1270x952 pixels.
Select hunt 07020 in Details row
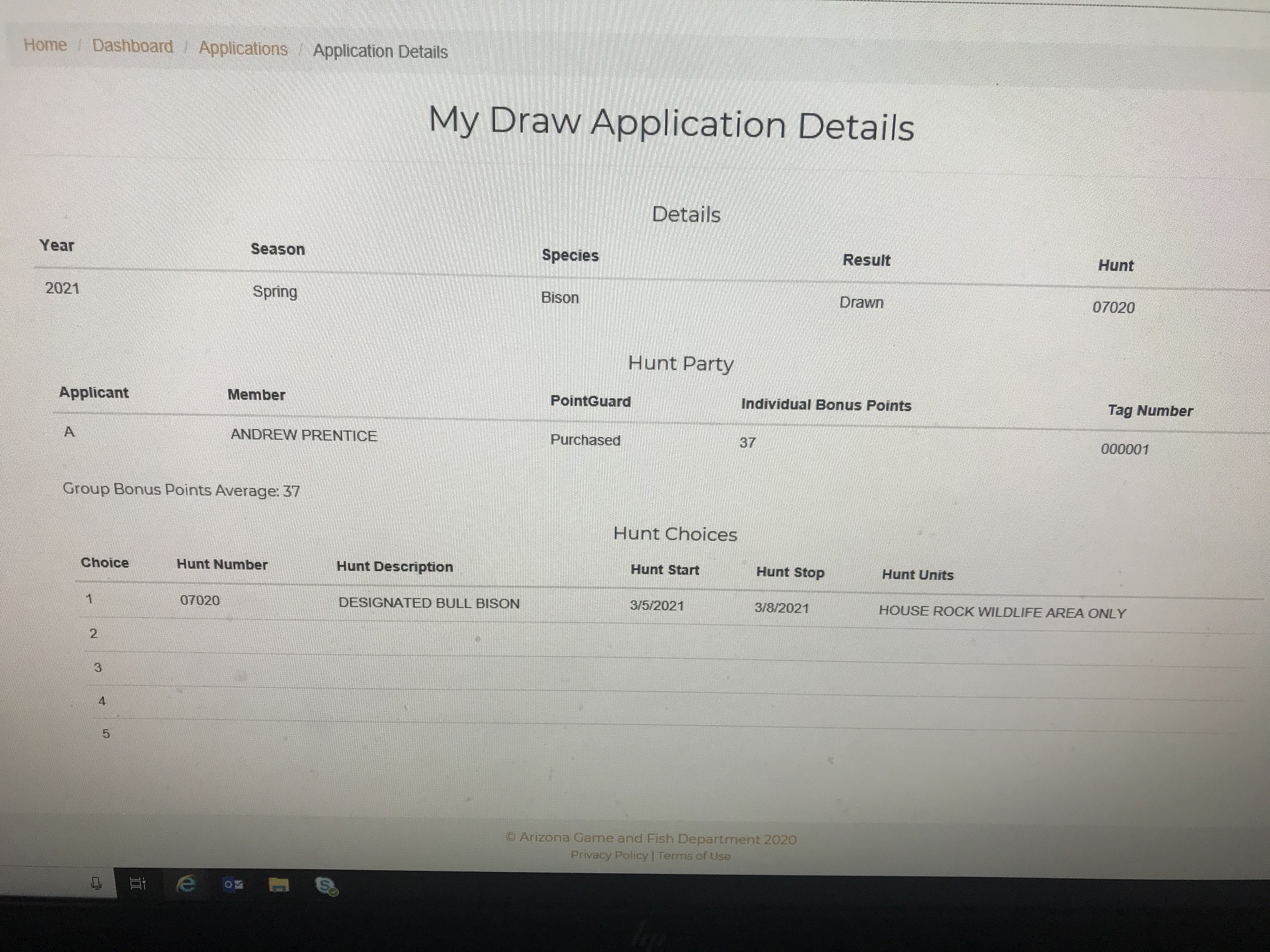point(1113,308)
